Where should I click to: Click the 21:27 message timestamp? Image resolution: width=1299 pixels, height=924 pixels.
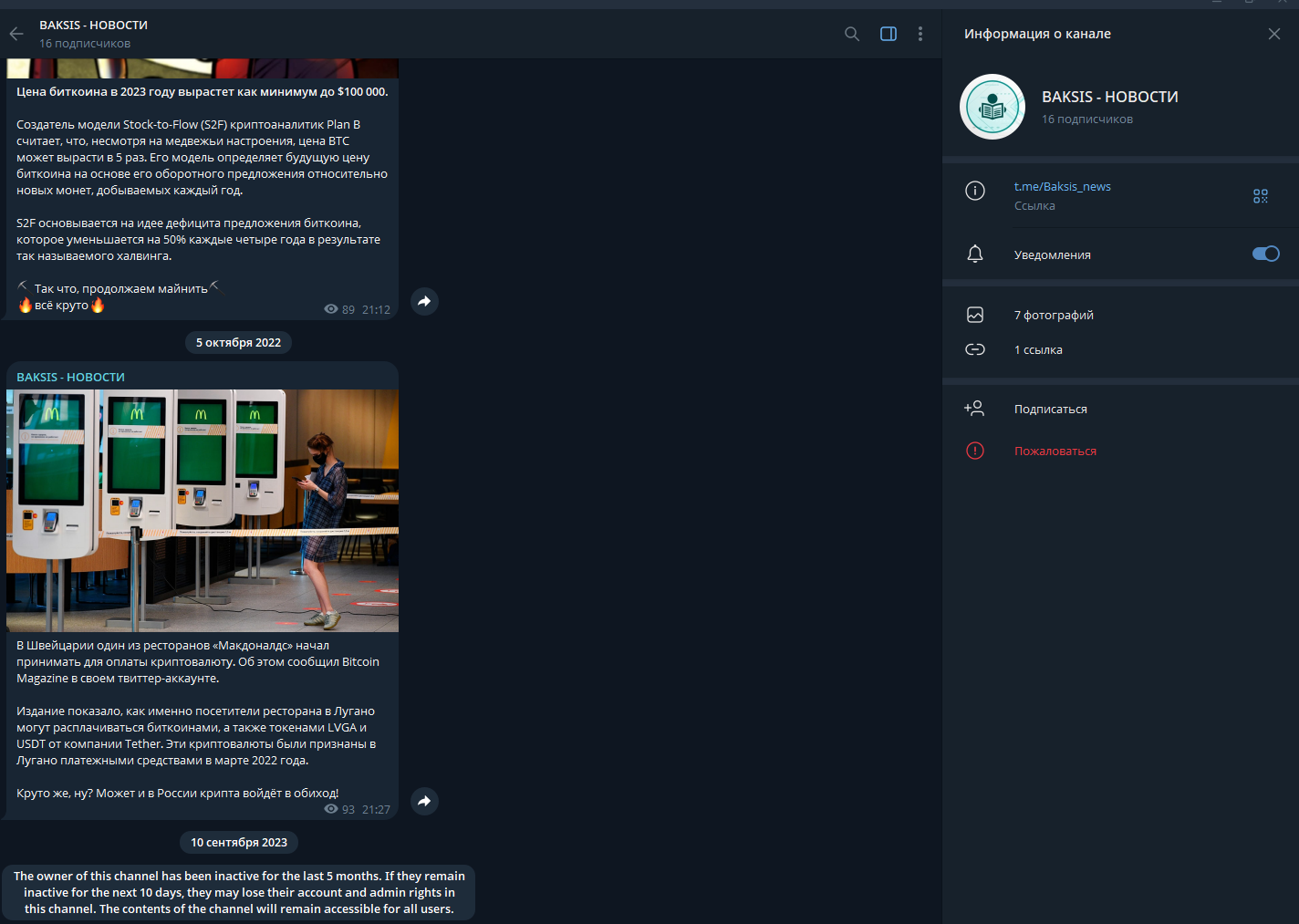pos(376,810)
